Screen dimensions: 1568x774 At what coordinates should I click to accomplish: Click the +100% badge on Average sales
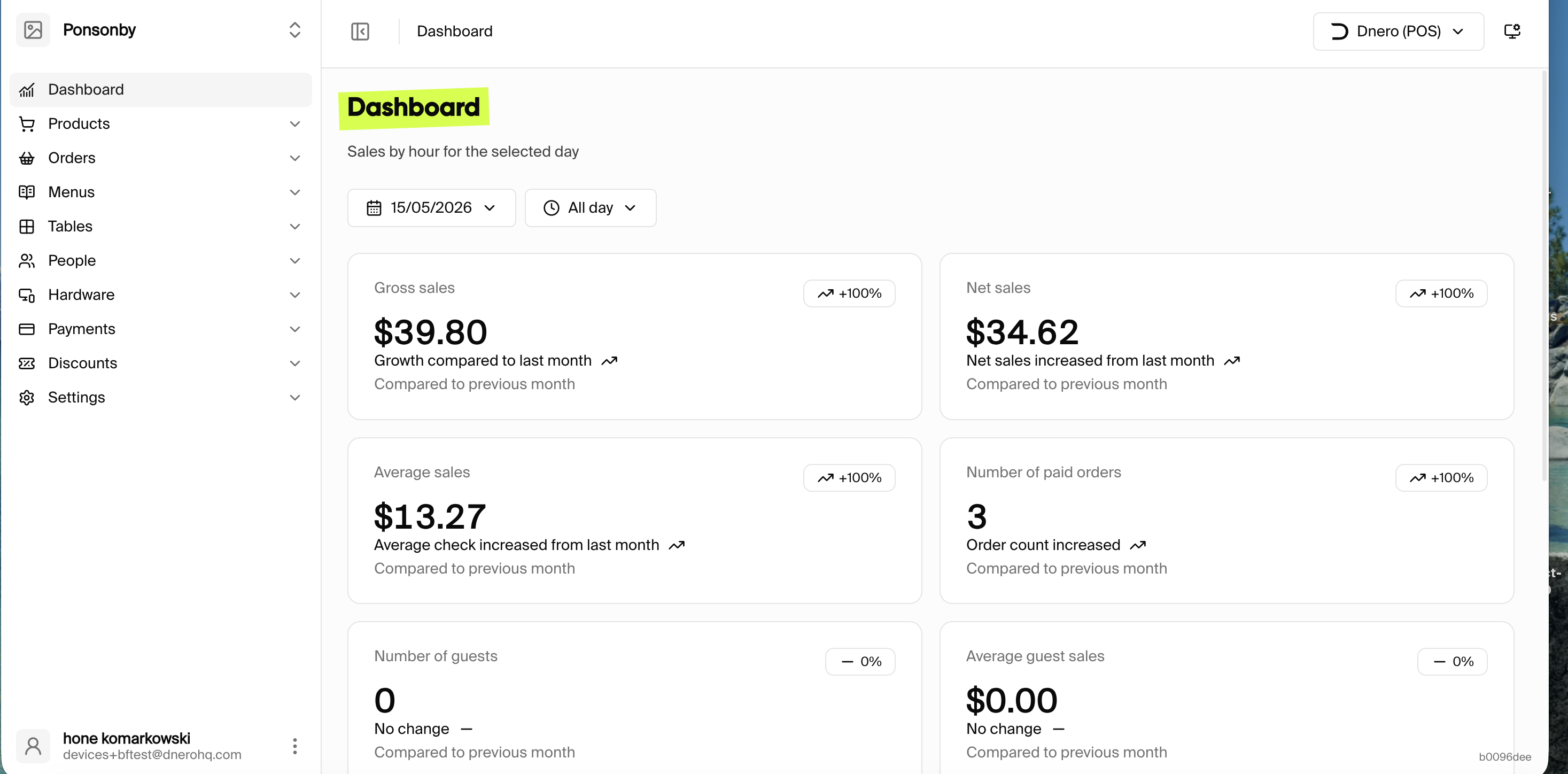click(849, 478)
